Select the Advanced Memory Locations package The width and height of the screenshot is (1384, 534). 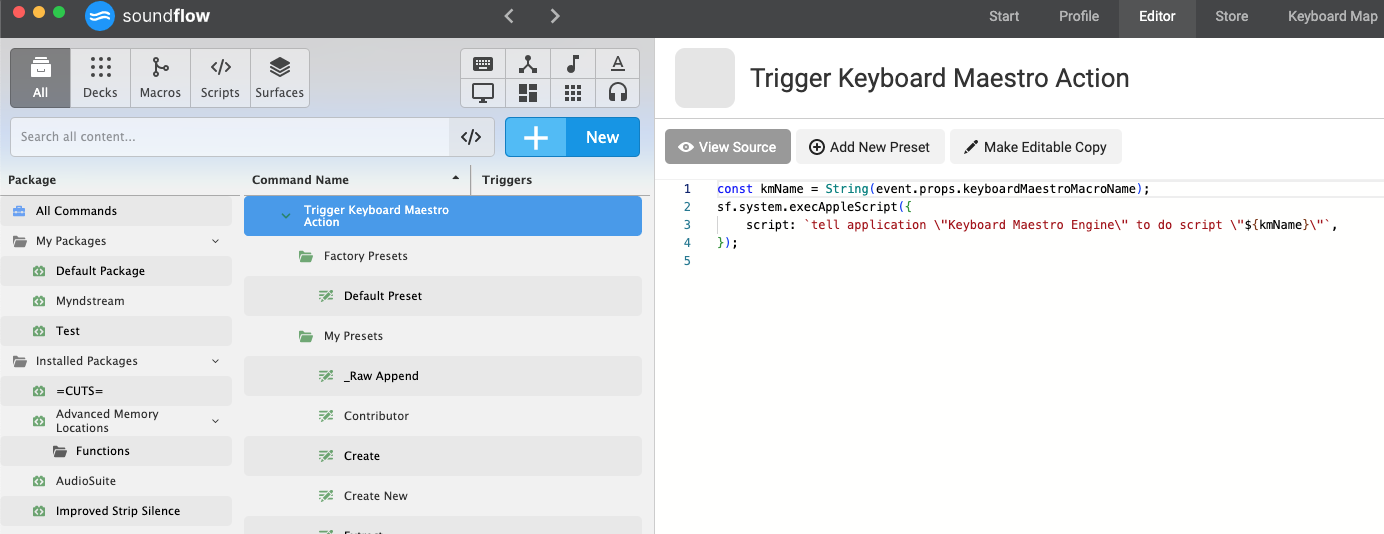(x=116, y=421)
